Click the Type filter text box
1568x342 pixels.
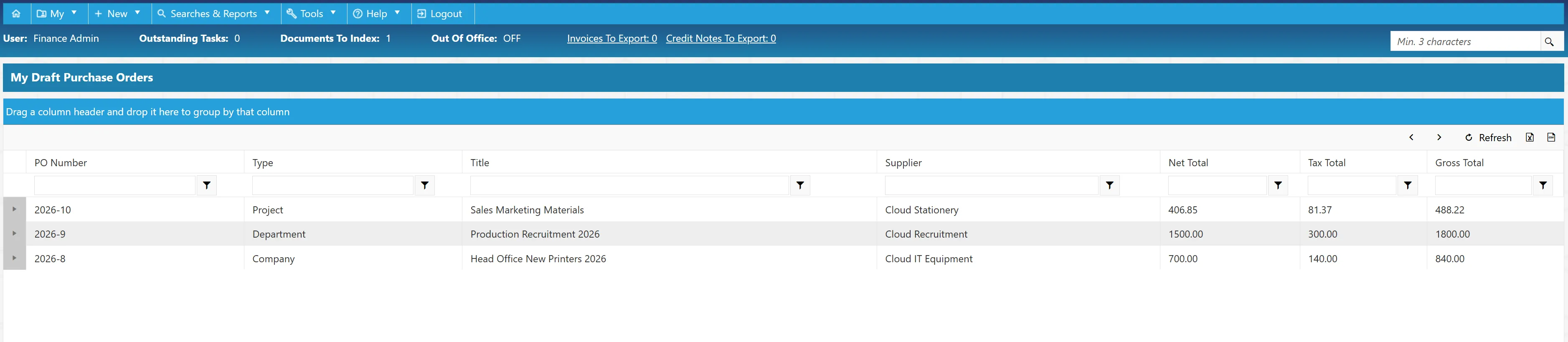coord(333,185)
